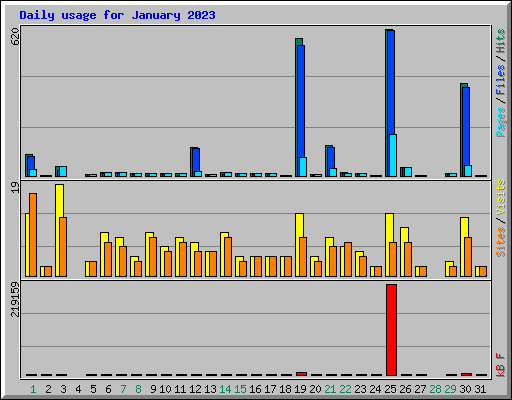
Task: Select the cyan Pages bar for day 30
Action: tap(468, 171)
